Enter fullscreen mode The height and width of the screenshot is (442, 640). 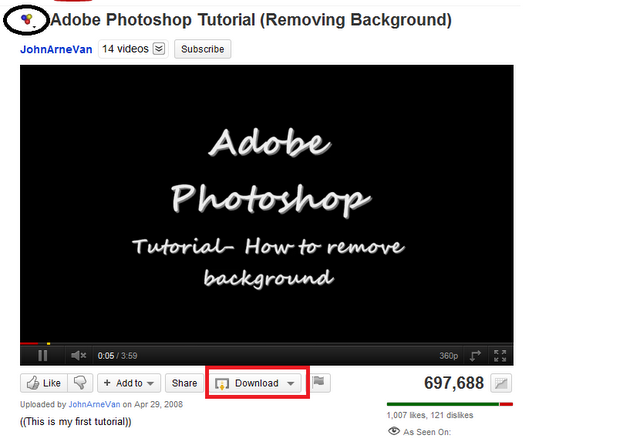(x=500, y=355)
